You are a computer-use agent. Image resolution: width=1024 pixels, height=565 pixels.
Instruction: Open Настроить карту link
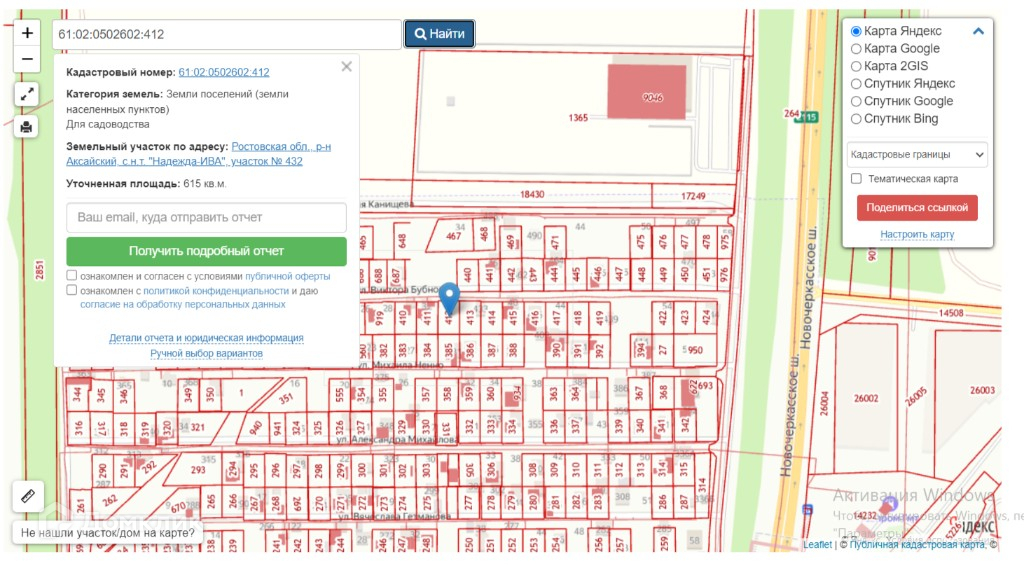(x=917, y=234)
